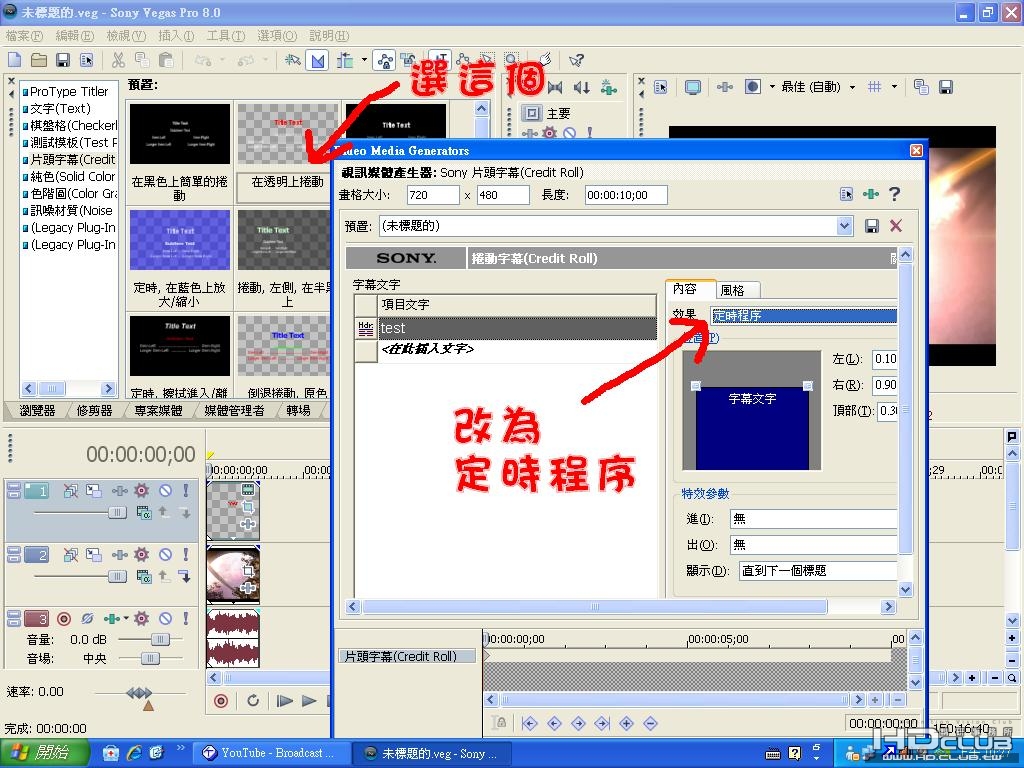1024x768 pixels.
Task: Copy snapshot to clipboard icon in preview
Action: point(921,87)
